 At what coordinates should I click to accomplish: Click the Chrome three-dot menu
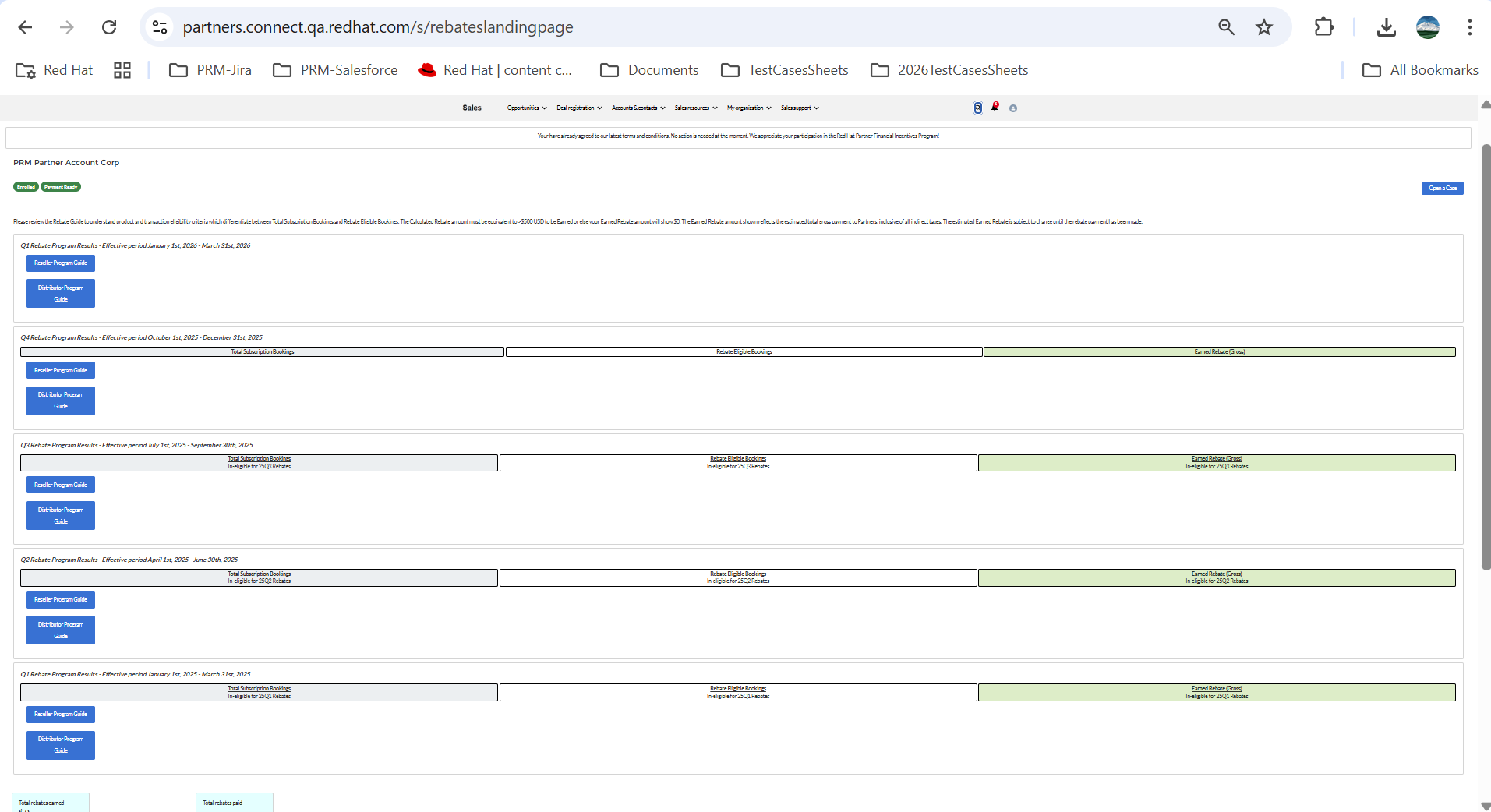pyautogui.click(x=1469, y=27)
